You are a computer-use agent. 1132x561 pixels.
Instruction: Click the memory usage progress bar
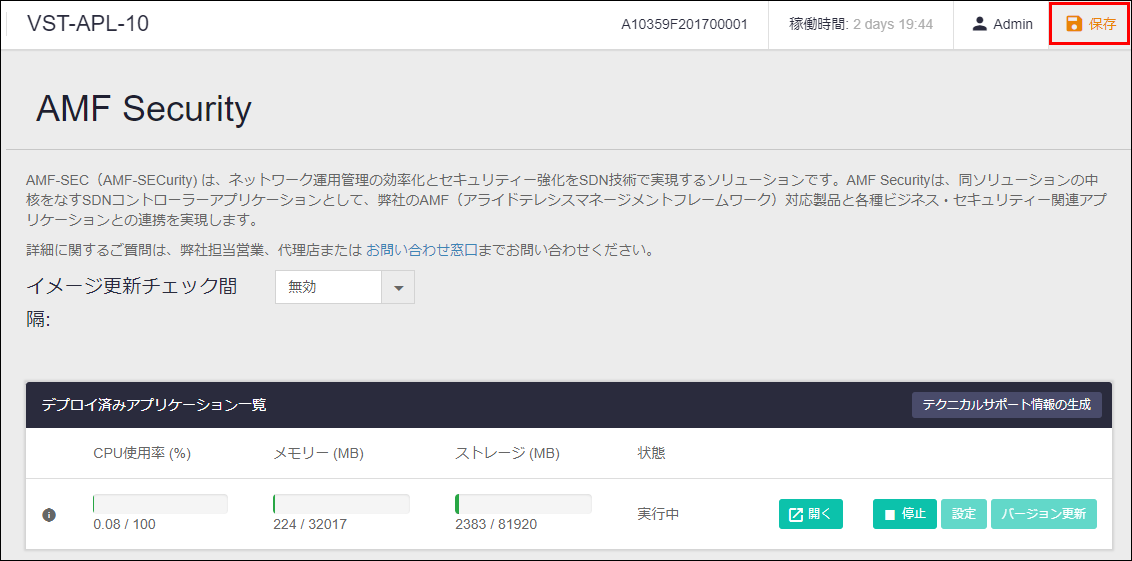click(x=341, y=503)
